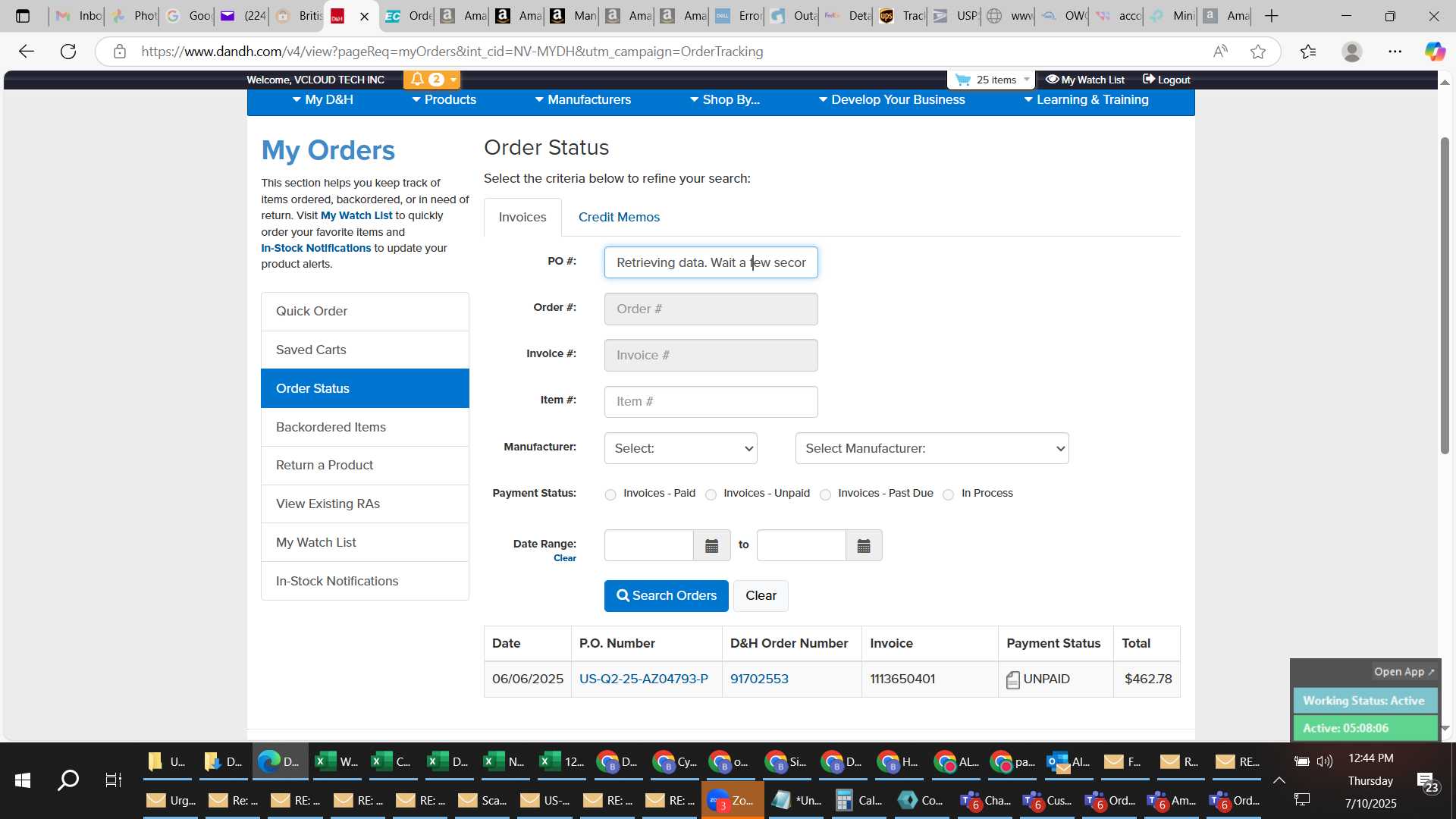Click the start date range field
1456x819 pixels.
(x=648, y=545)
